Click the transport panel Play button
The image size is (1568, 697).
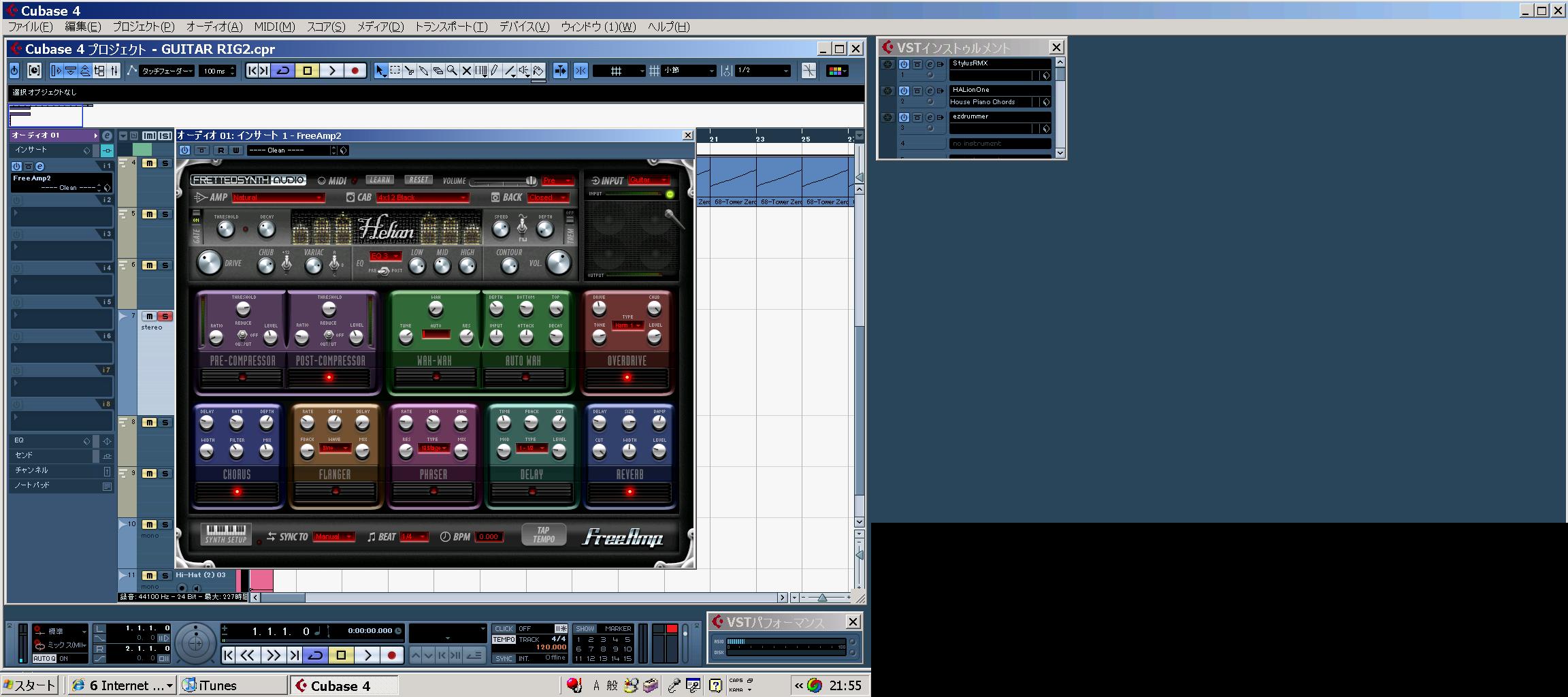coord(367,655)
